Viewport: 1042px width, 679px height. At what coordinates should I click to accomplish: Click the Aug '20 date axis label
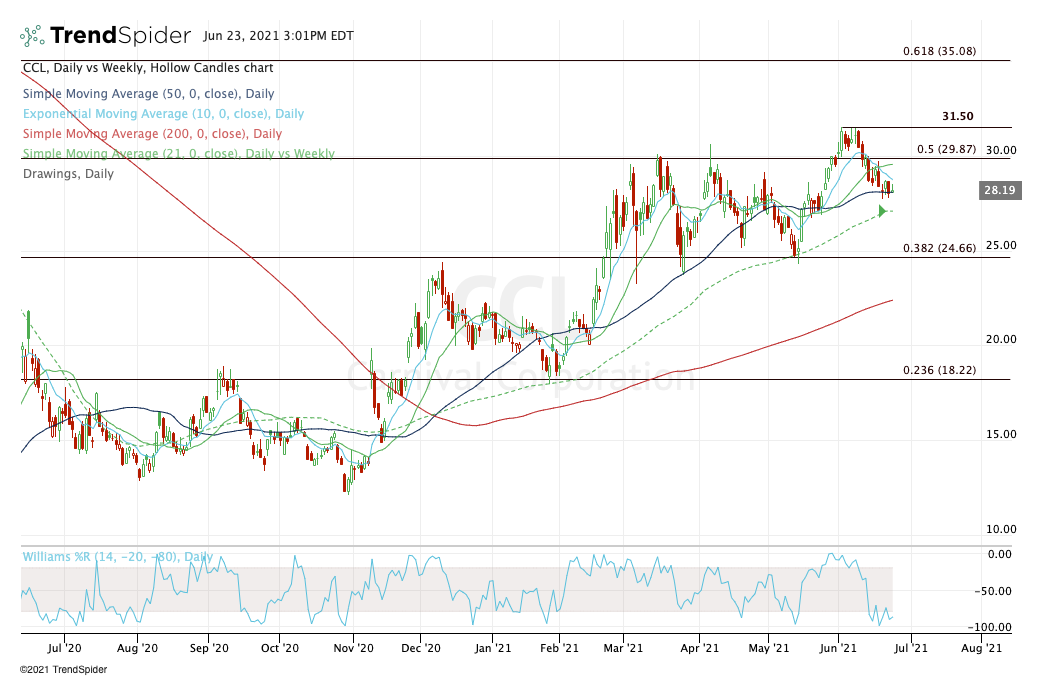[137, 648]
